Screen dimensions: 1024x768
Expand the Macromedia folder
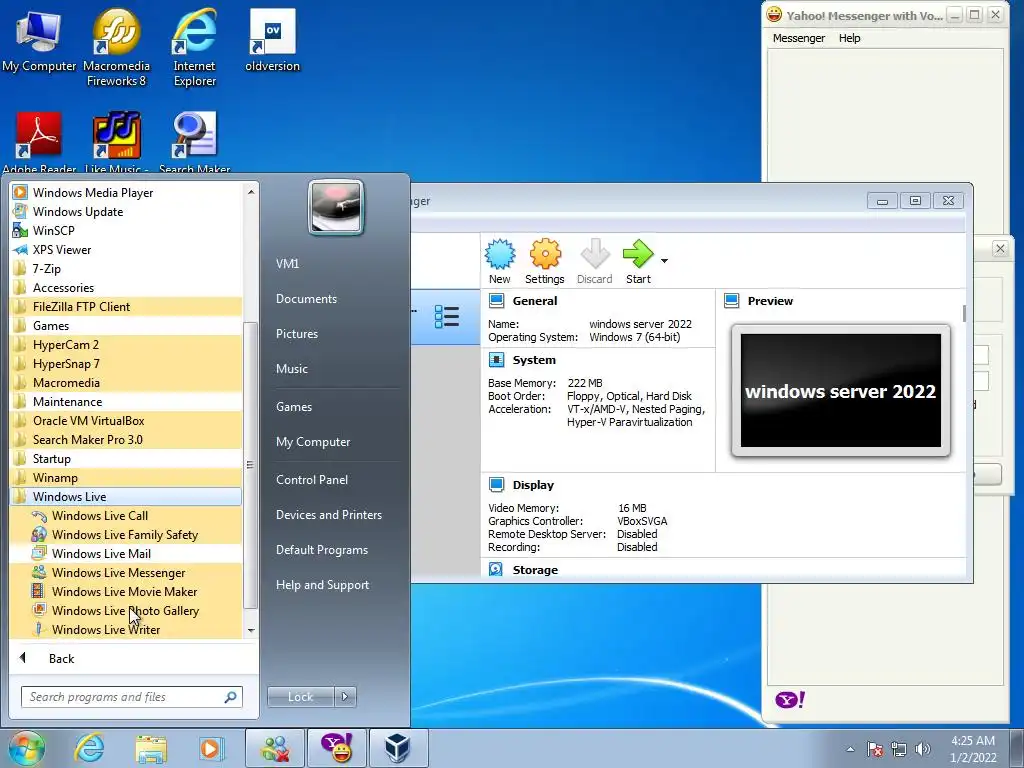pos(126,382)
